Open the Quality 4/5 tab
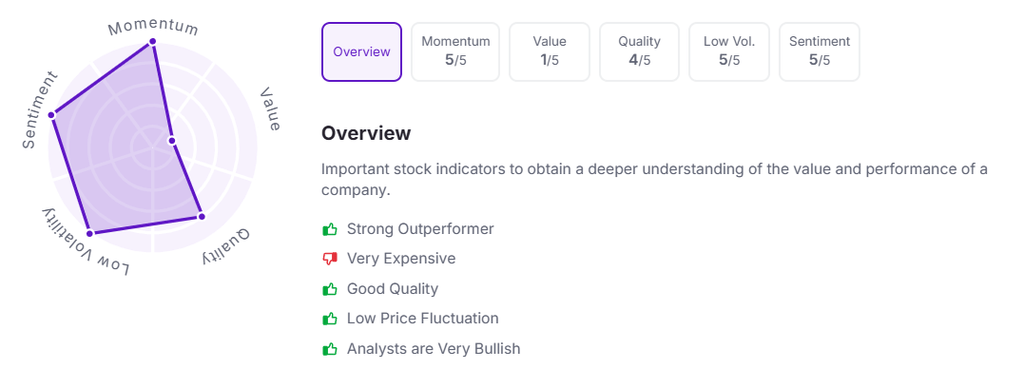This screenshot has width=1024, height=371. 639,52
